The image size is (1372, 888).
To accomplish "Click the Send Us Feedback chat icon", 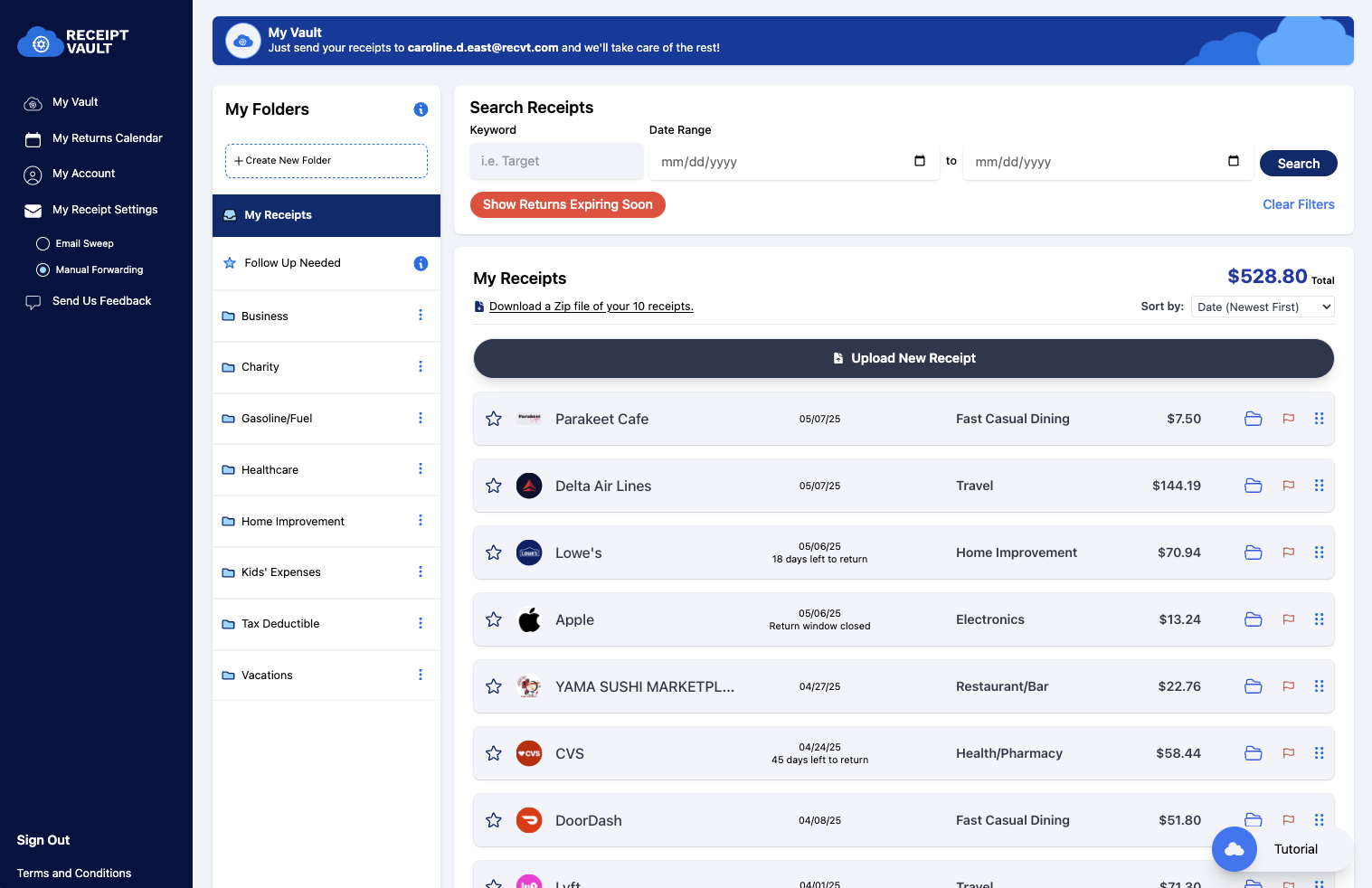I will click(33, 302).
